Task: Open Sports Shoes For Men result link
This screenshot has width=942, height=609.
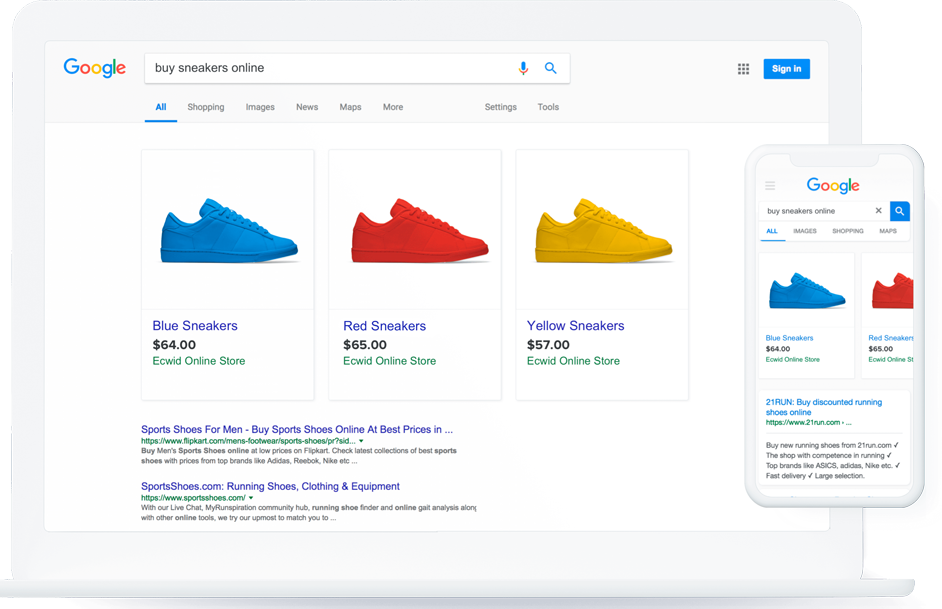Action: coord(297,429)
